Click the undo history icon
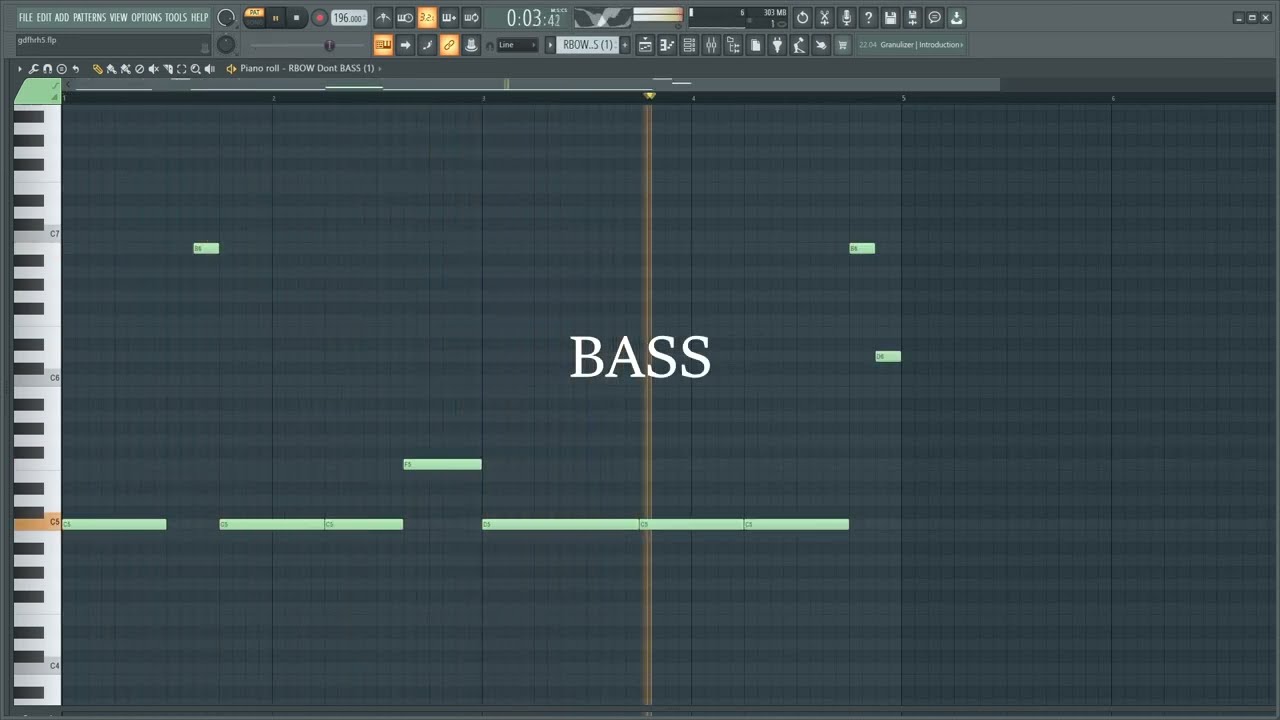Viewport: 1280px width, 720px height. point(802,18)
